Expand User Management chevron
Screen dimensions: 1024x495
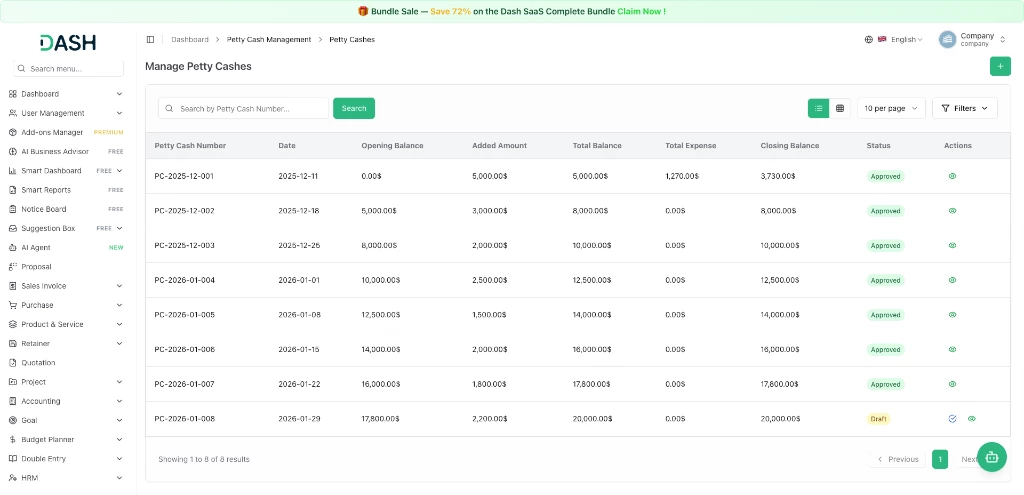[x=120, y=113]
